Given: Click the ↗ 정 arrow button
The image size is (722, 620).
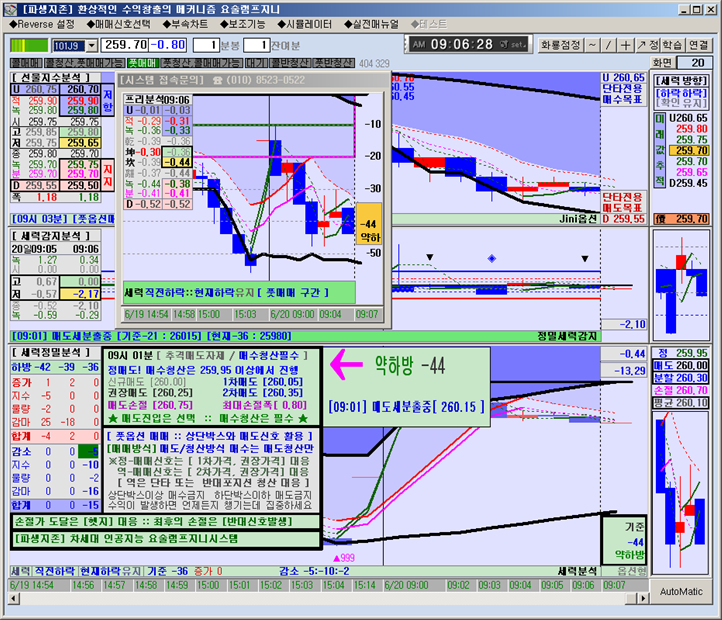Looking at the screenshot, I should point(648,45).
